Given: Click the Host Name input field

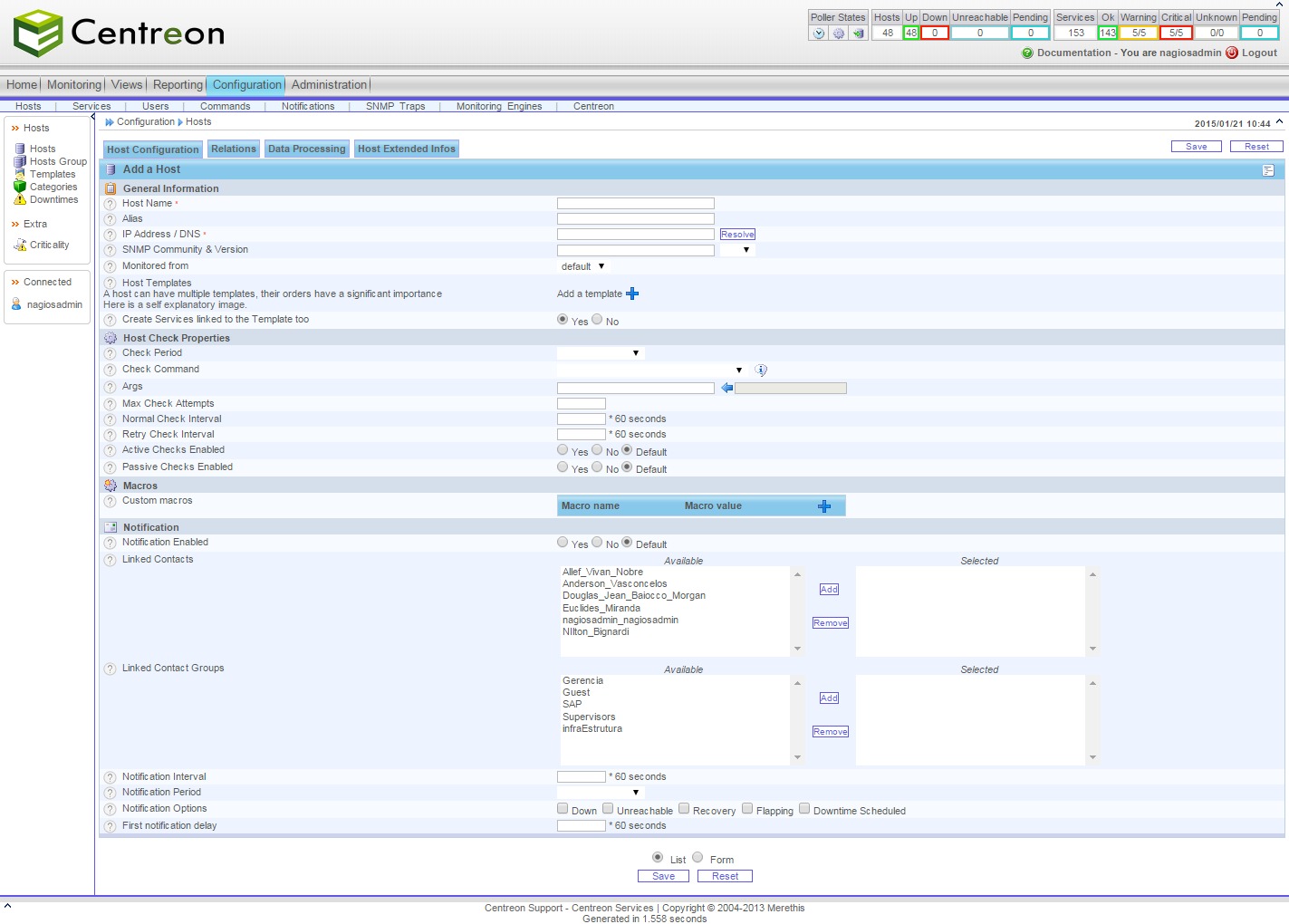Looking at the screenshot, I should tap(636, 204).
